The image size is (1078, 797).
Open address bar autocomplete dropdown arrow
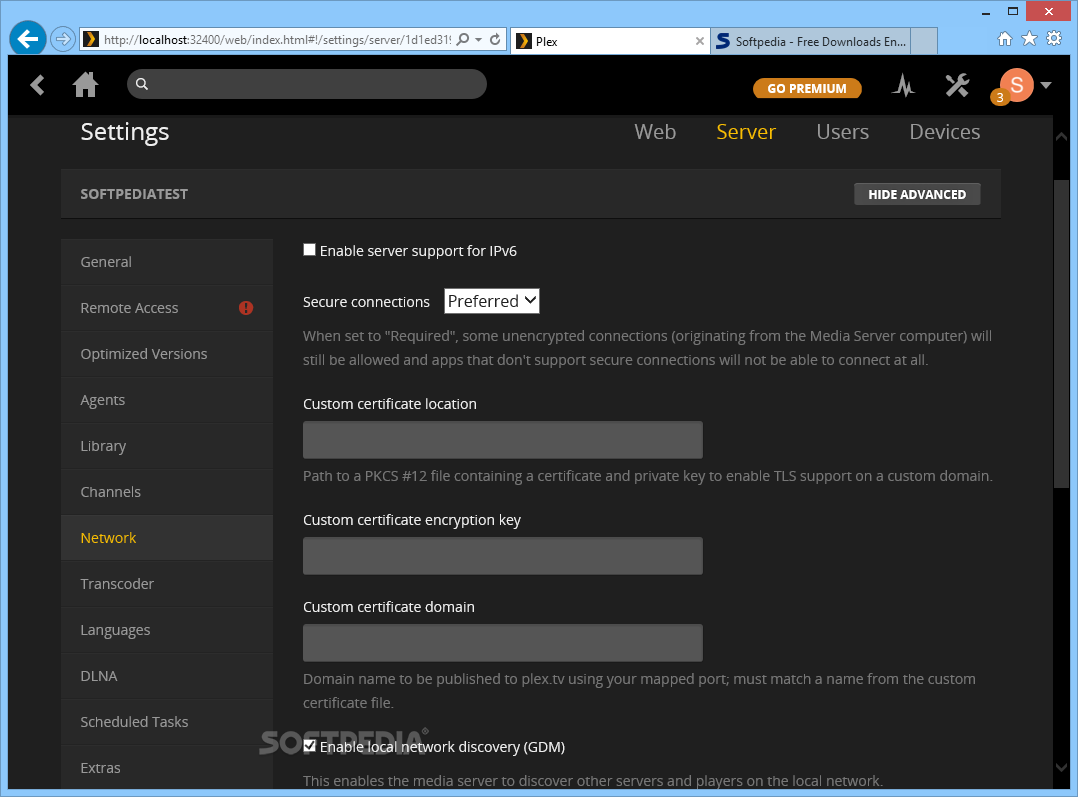point(478,39)
